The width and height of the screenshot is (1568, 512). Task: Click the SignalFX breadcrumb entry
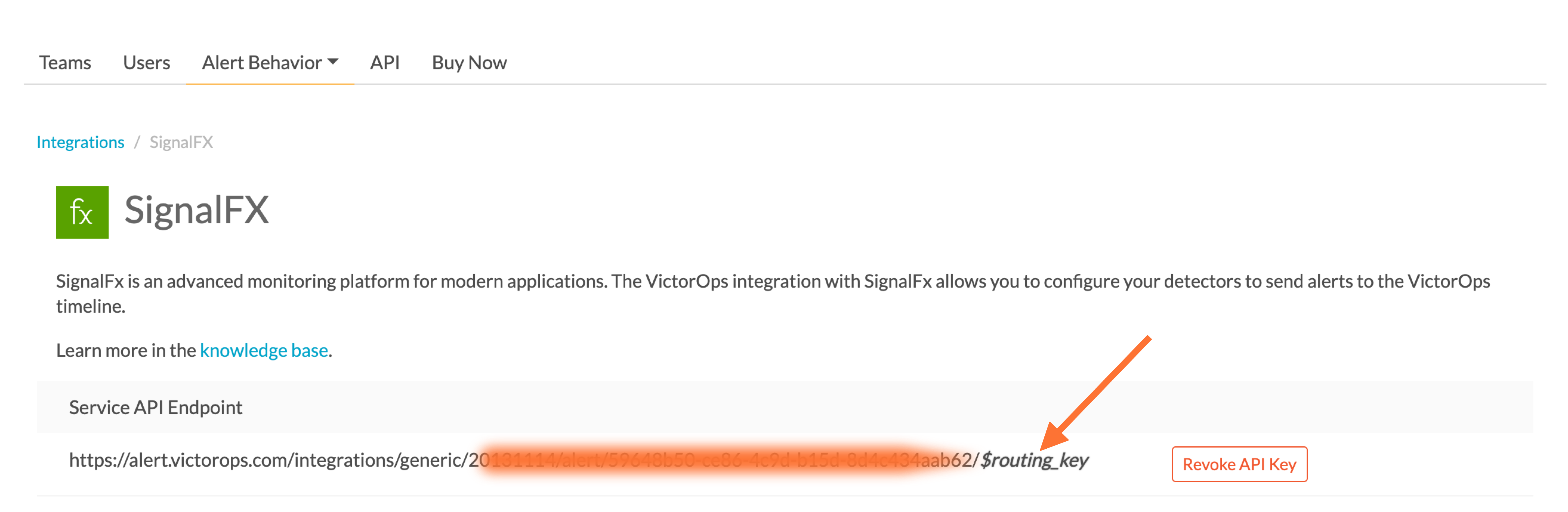[181, 142]
